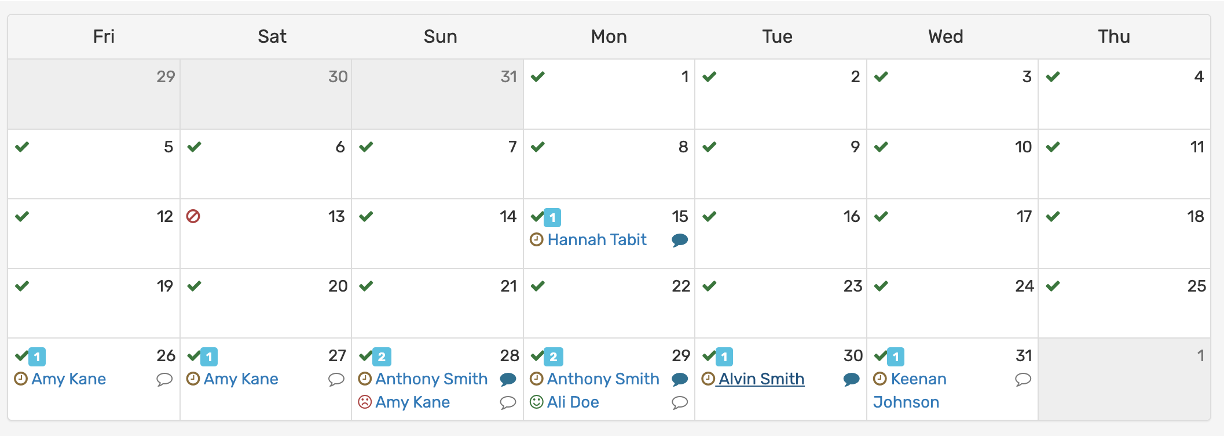Image resolution: width=1224 pixels, height=436 pixels.
Task: Click the count badge on day 15
Action: (553, 217)
